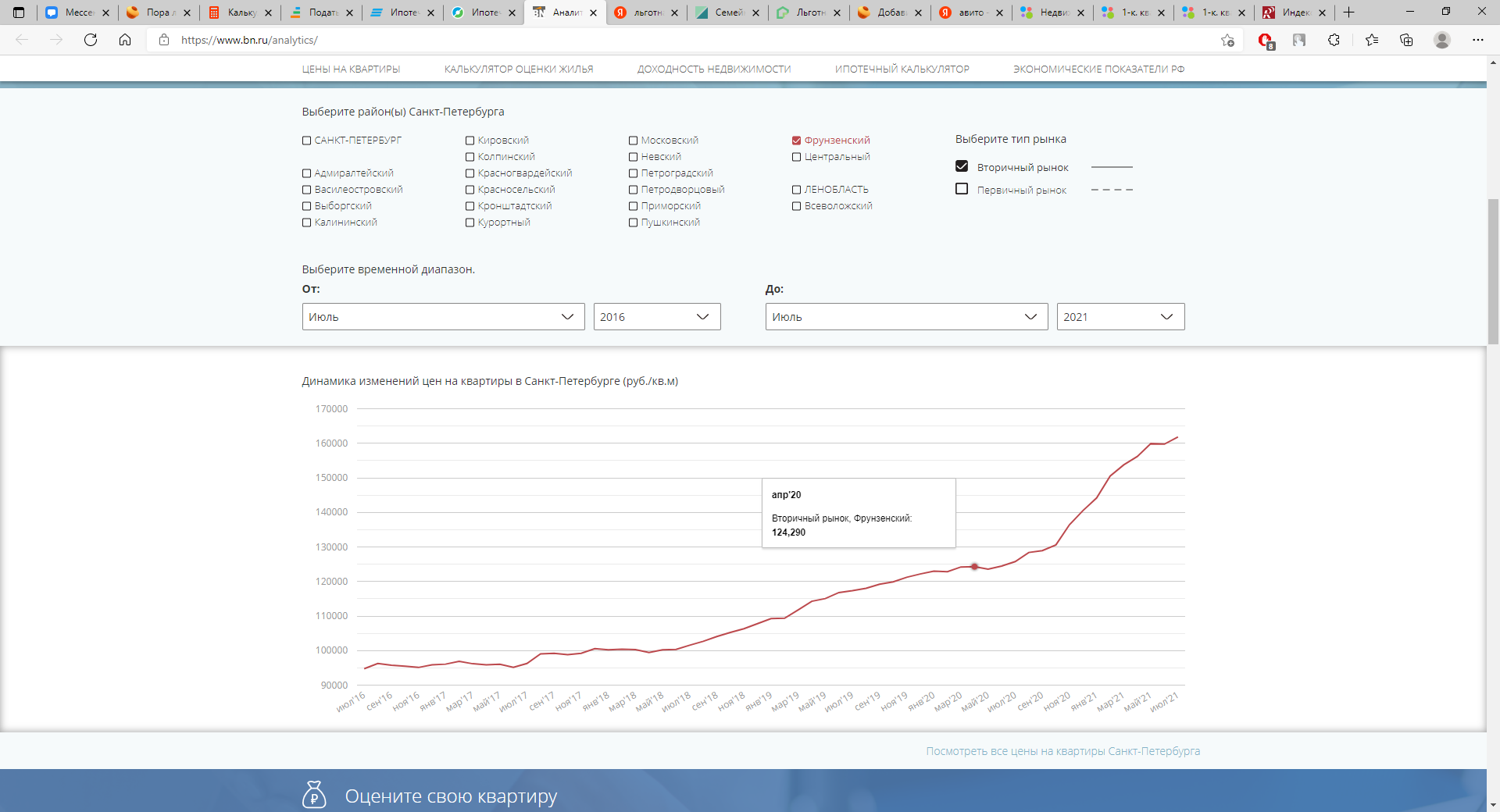Close the Мессе browser tab
Image resolution: width=1500 pixels, height=812 pixels.
coord(105,12)
